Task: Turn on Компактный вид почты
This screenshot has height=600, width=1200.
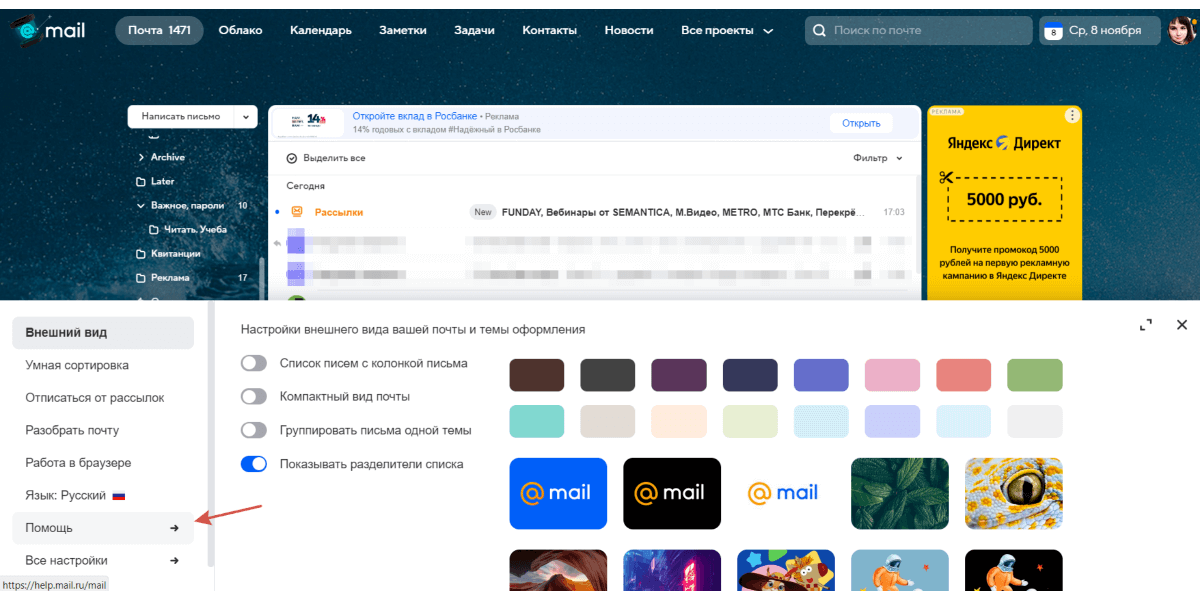Action: (x=254, y=396)
